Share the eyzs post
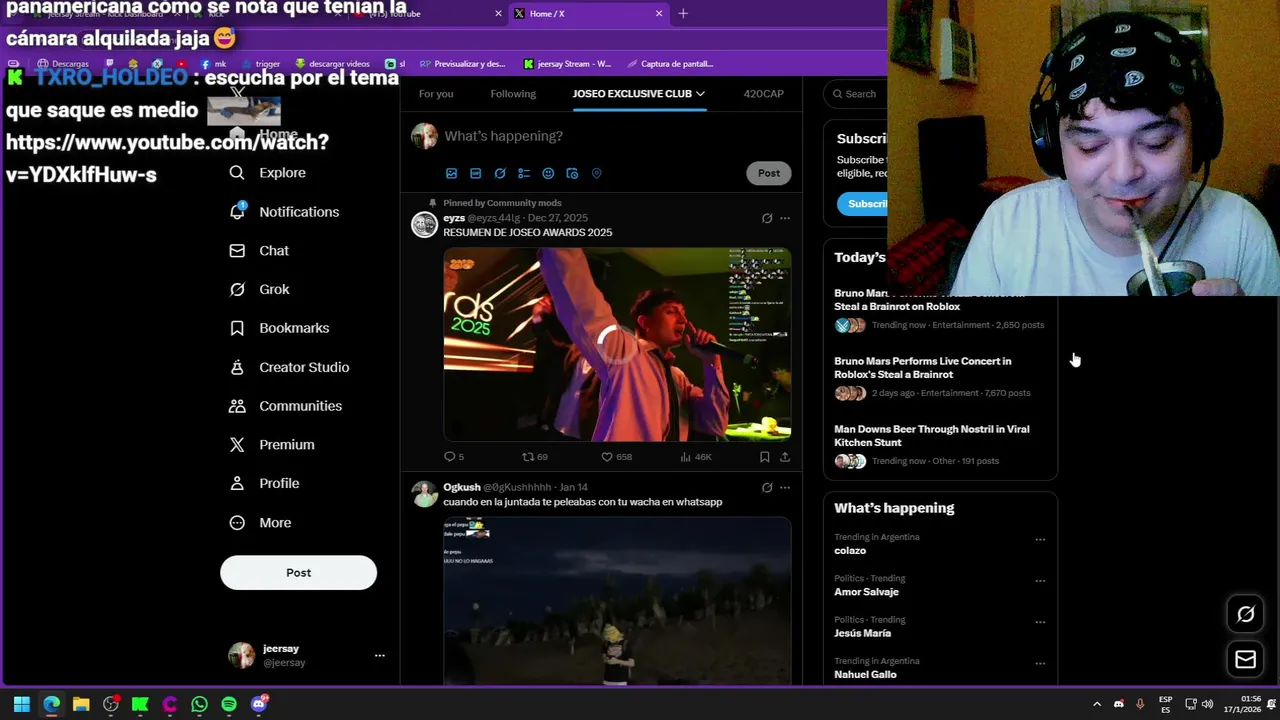Screen dimensions: 1280x720 click(x=785, y=457)
